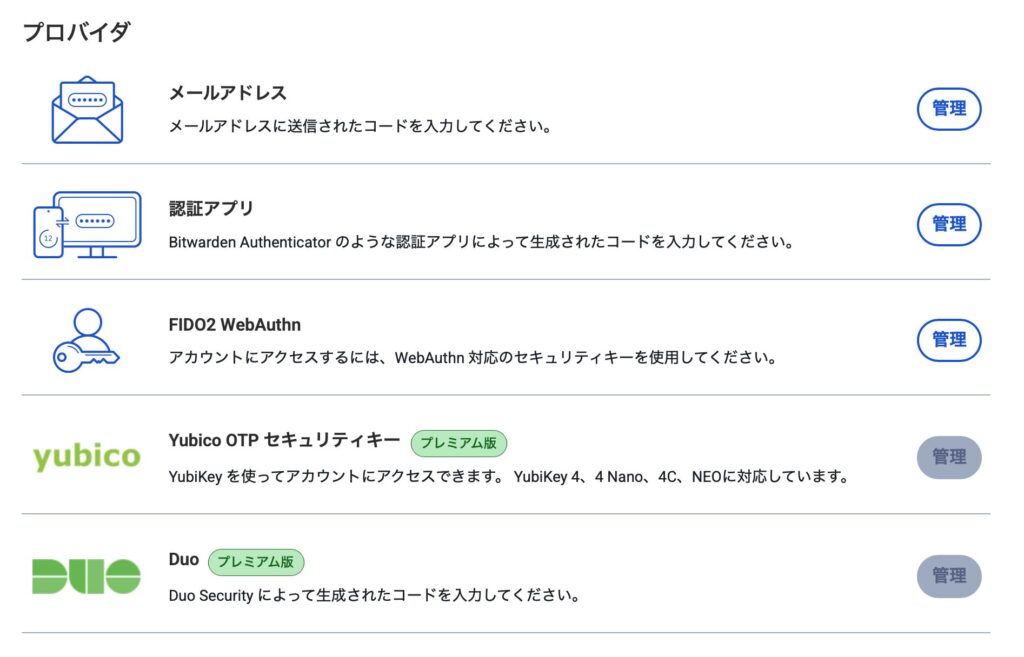Screen dimensions: 1024x657
Task: Click the authenticator app devices icon
Action: 88,225
